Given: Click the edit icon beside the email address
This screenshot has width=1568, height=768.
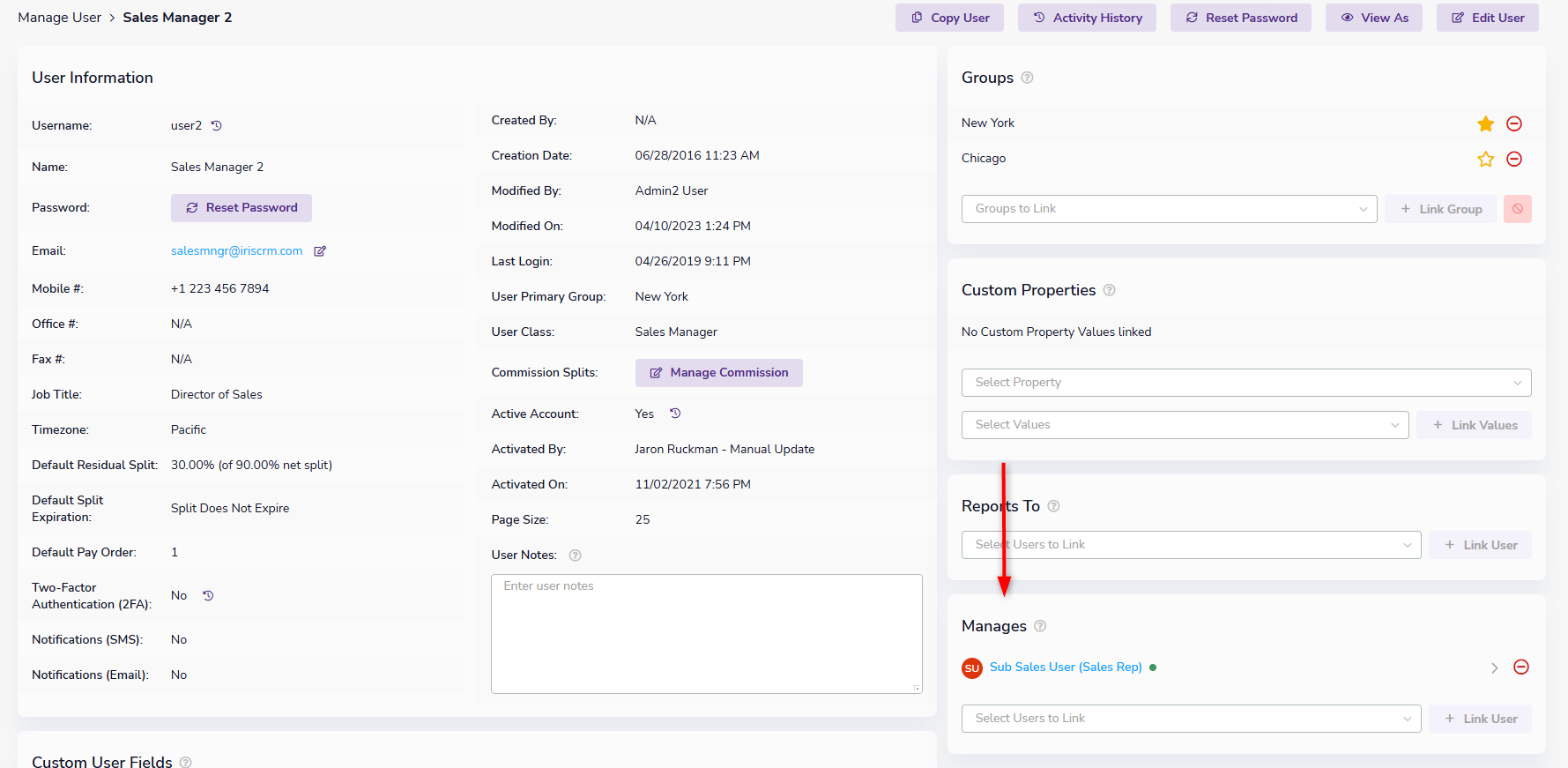Looking at the screenshot, I should 320,251.
